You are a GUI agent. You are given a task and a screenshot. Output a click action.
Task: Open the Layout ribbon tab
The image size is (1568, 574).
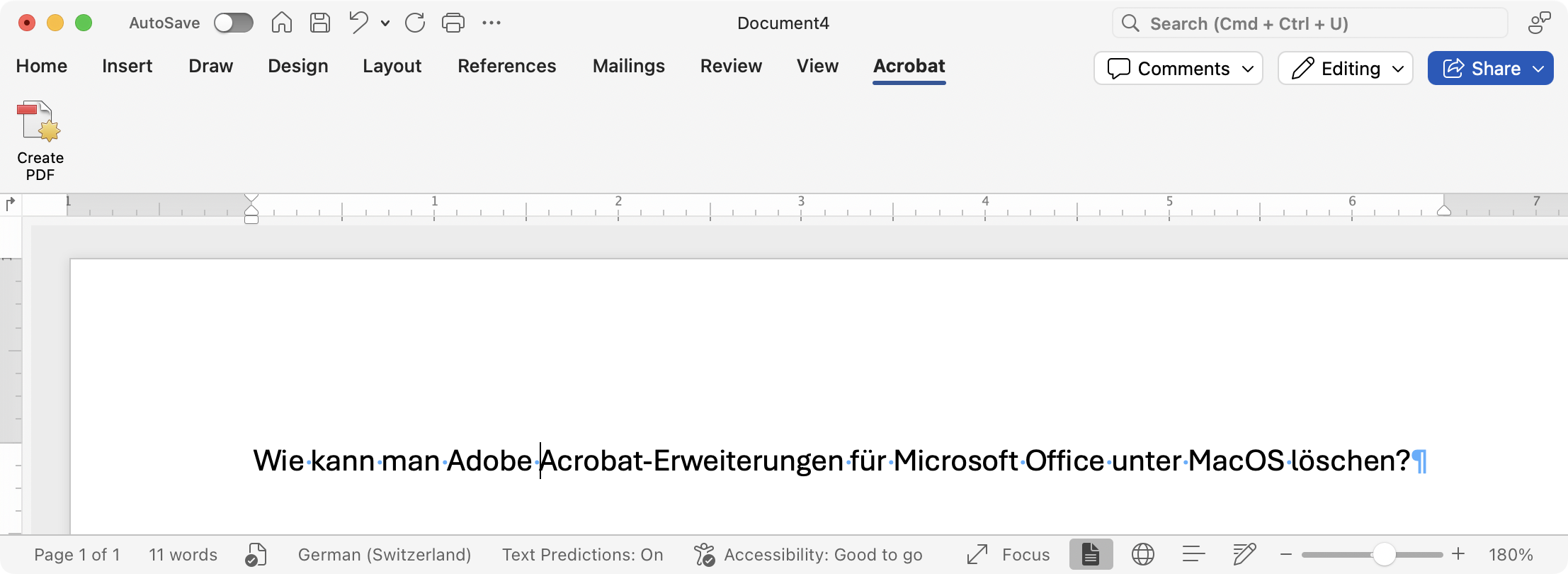(392, 66)
